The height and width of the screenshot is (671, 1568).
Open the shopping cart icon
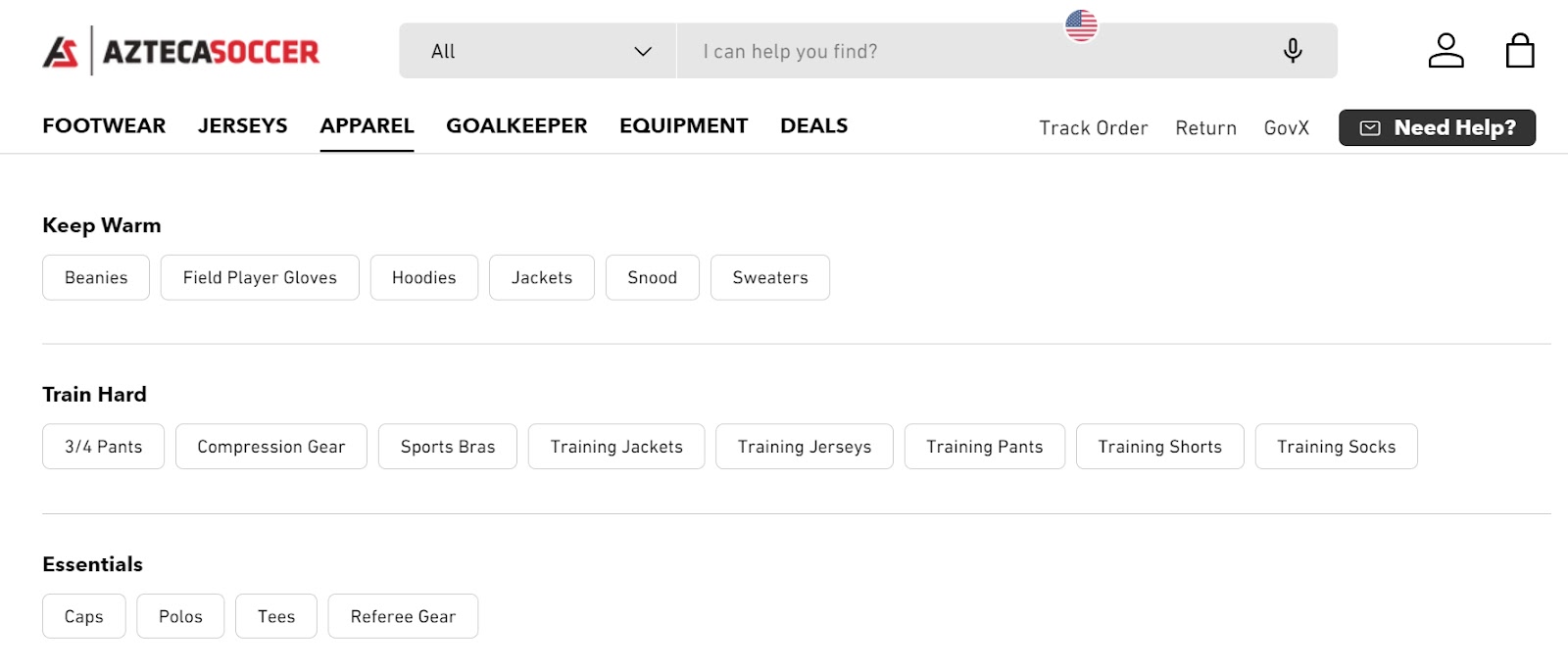click(x=1522, y=49)
